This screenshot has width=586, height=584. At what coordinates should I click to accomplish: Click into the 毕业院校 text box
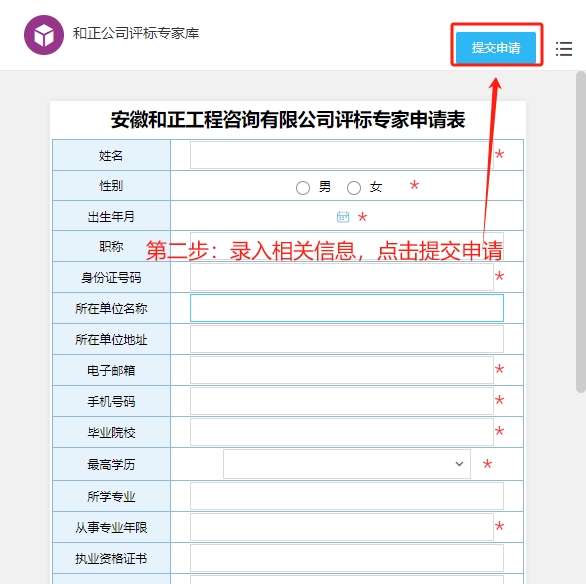pyautogui.click(x=342, y=432)
